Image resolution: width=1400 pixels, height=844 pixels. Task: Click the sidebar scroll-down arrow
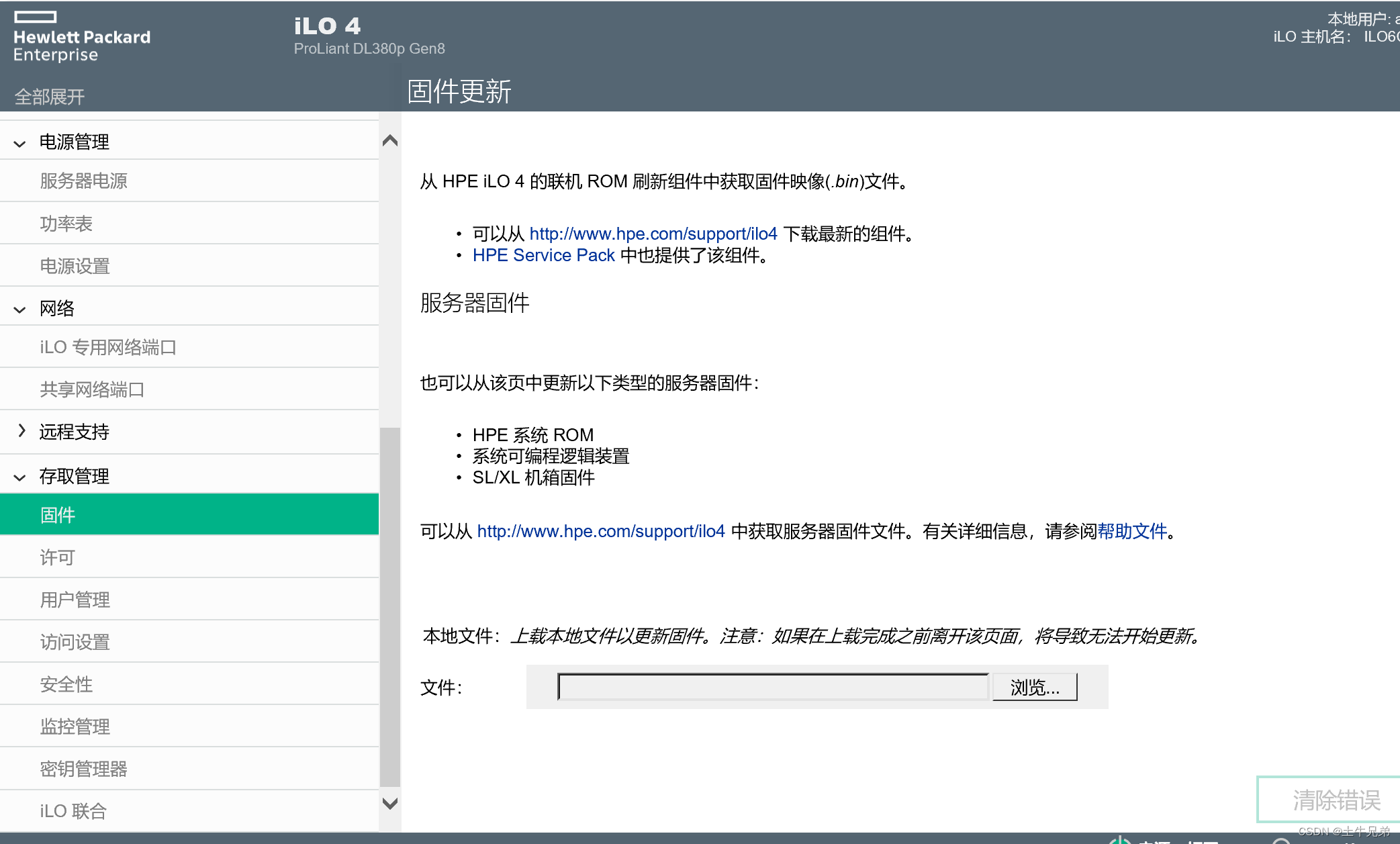[x=390, y=803]
